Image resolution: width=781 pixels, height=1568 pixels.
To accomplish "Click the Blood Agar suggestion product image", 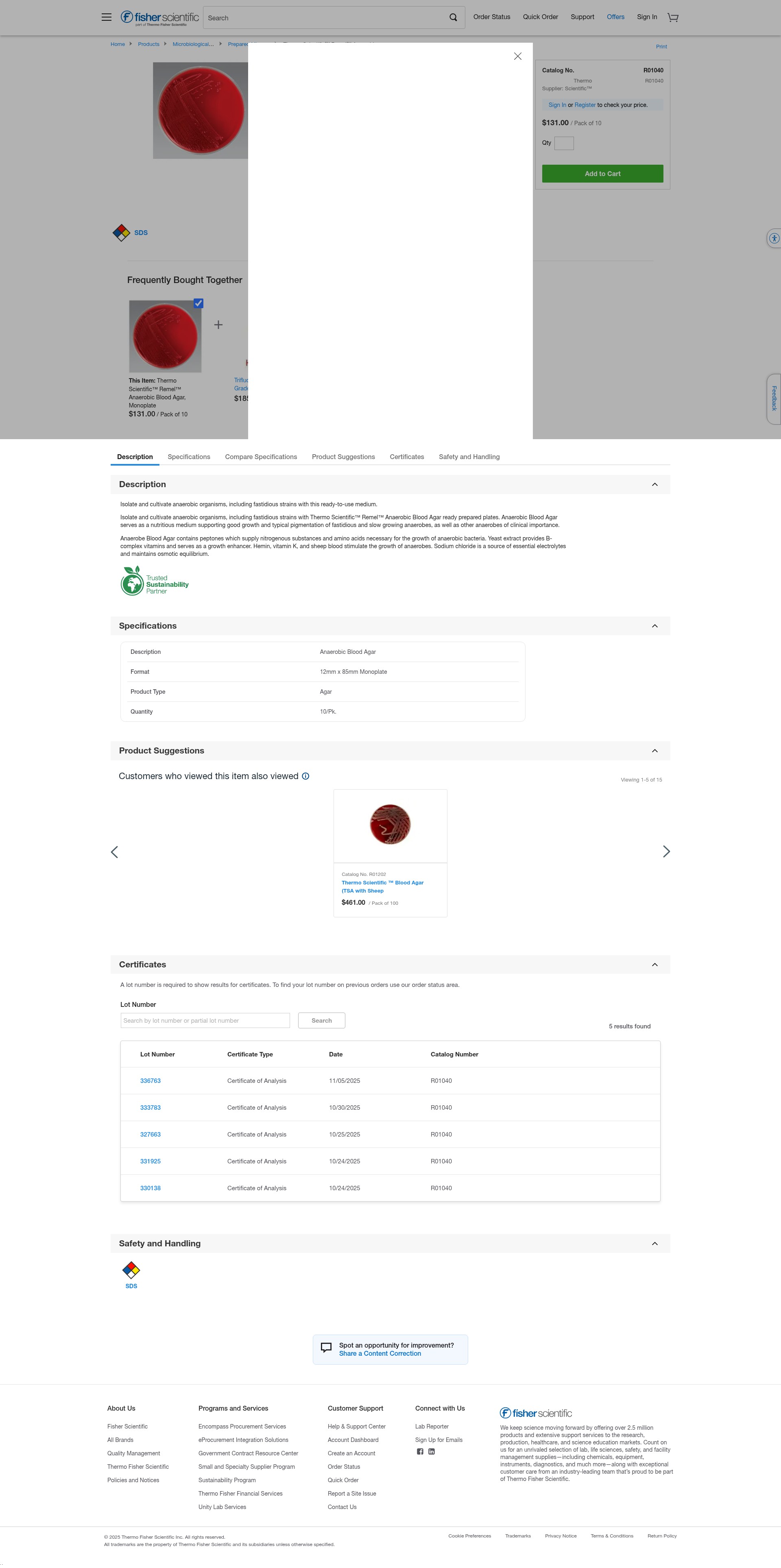I will click(x=390, y=825).
